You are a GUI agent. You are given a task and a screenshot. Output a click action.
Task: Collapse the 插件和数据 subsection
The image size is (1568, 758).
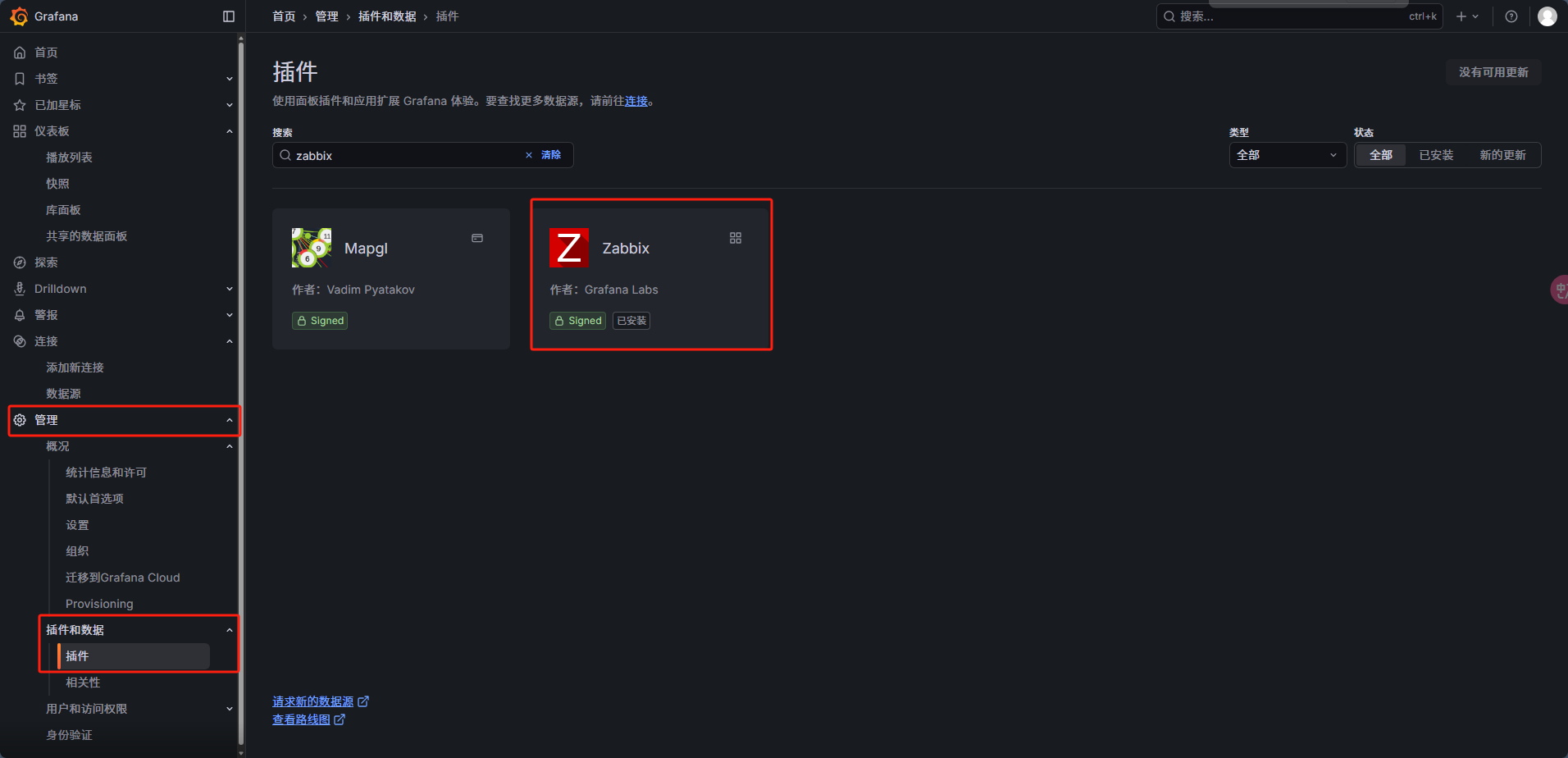click(x=230, y=630)
